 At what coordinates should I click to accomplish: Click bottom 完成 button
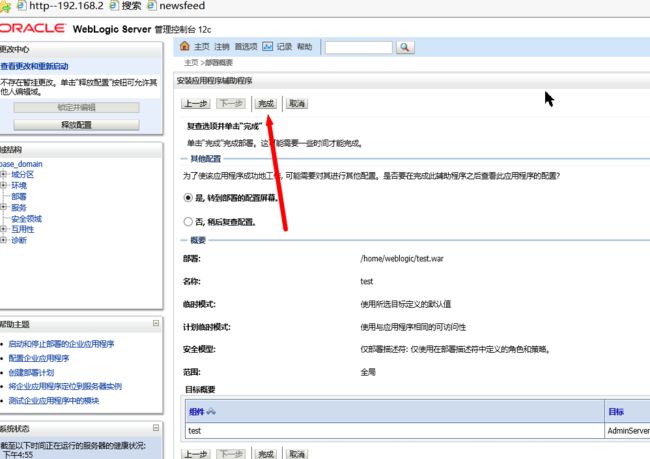coord(266,454)
